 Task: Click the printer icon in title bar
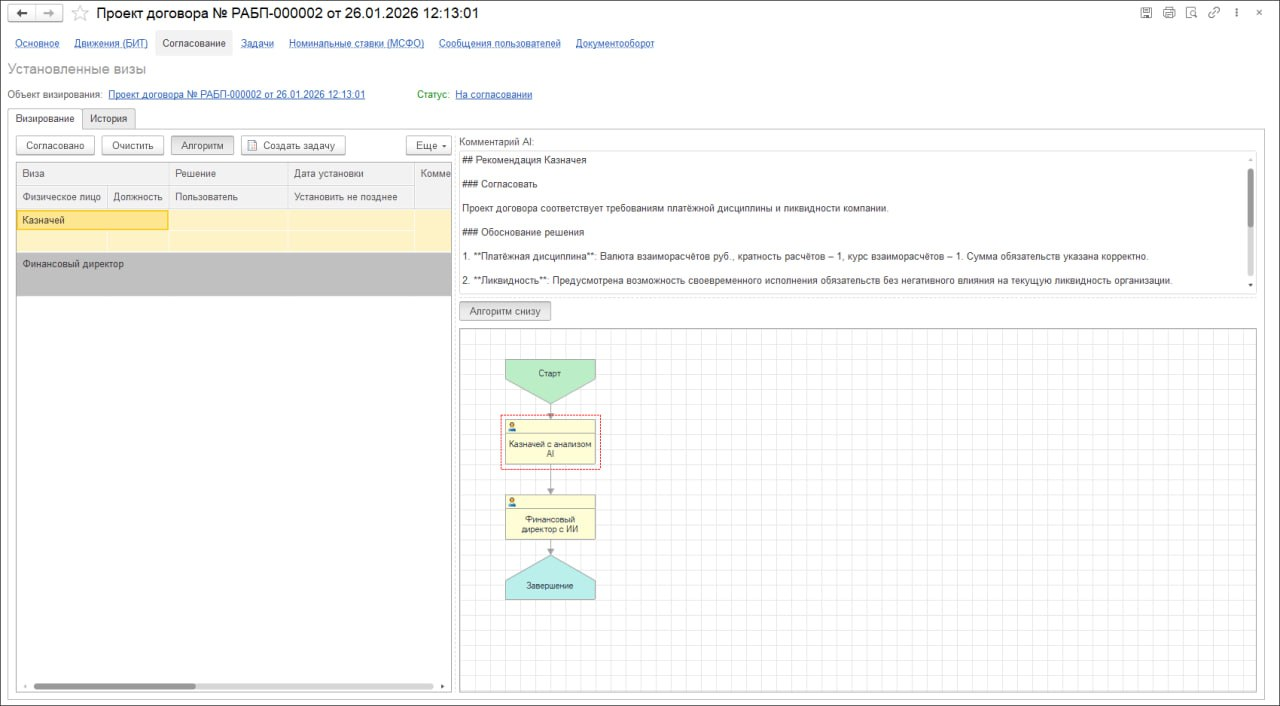point(1169,13)
